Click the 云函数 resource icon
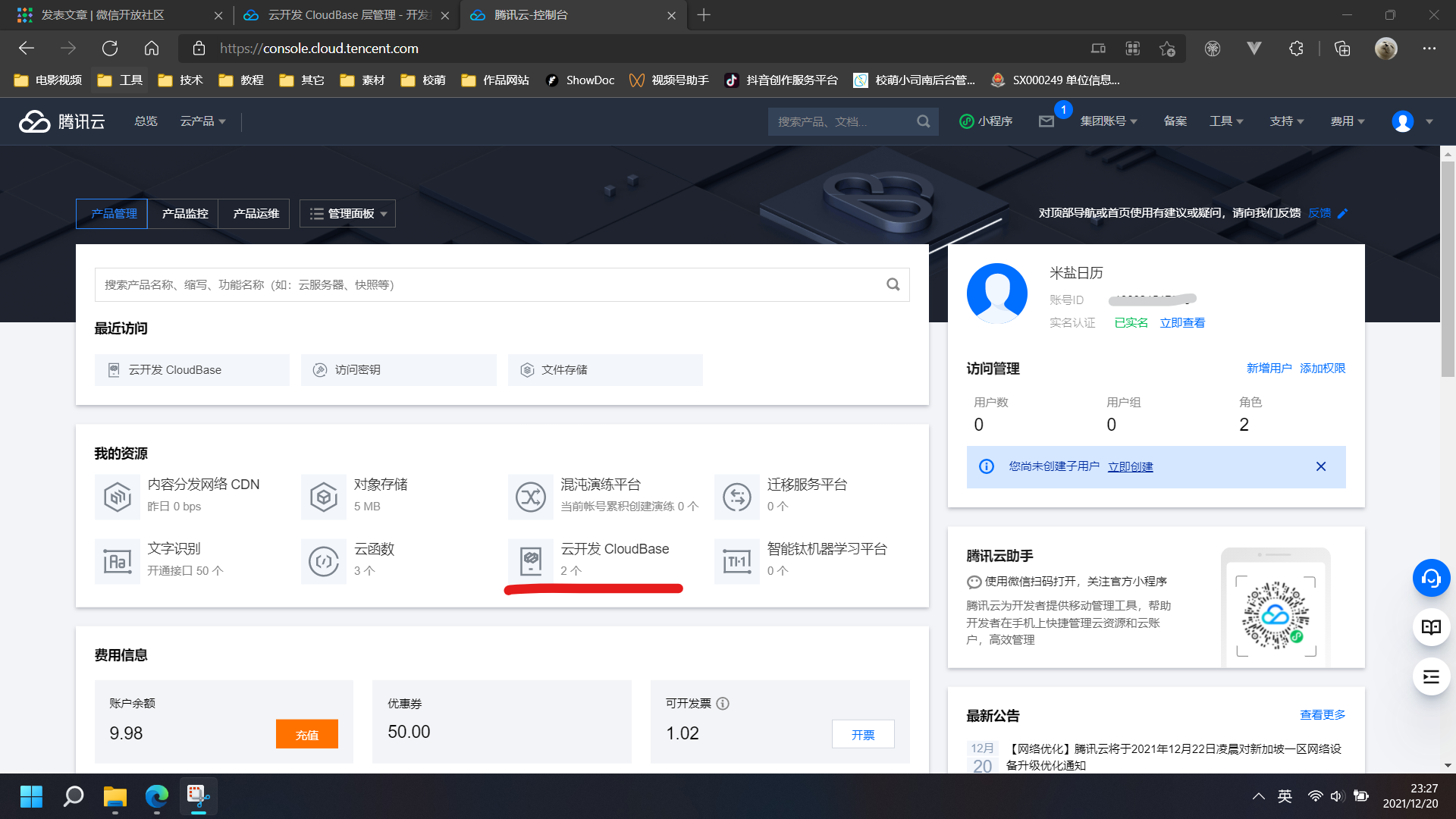Image resolution: width=1456 pixels, height=819 pixels. tap(324, 561)
